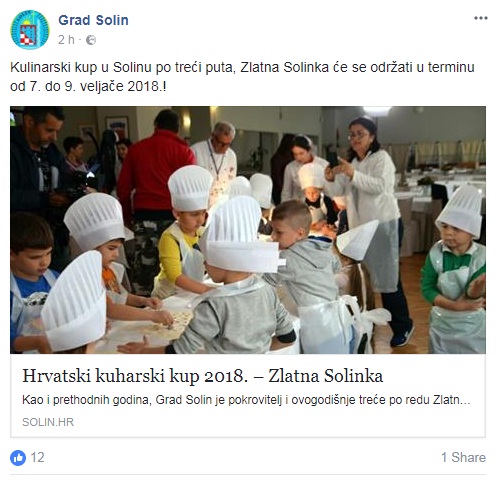The width and height of the screenshot is (498, 480).
Task: View who liked via the 12 count
Action: 37,458
